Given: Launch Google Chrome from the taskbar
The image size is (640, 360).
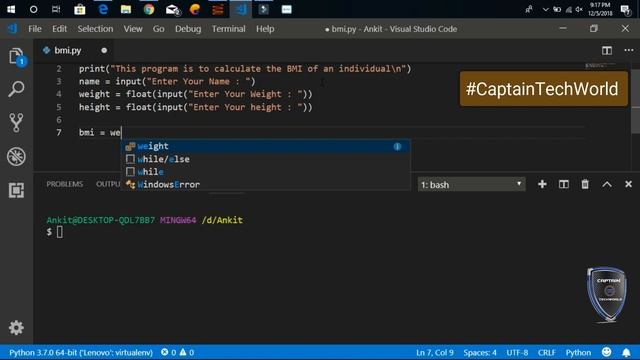Looking at the screenshot, I should [149, 9].
